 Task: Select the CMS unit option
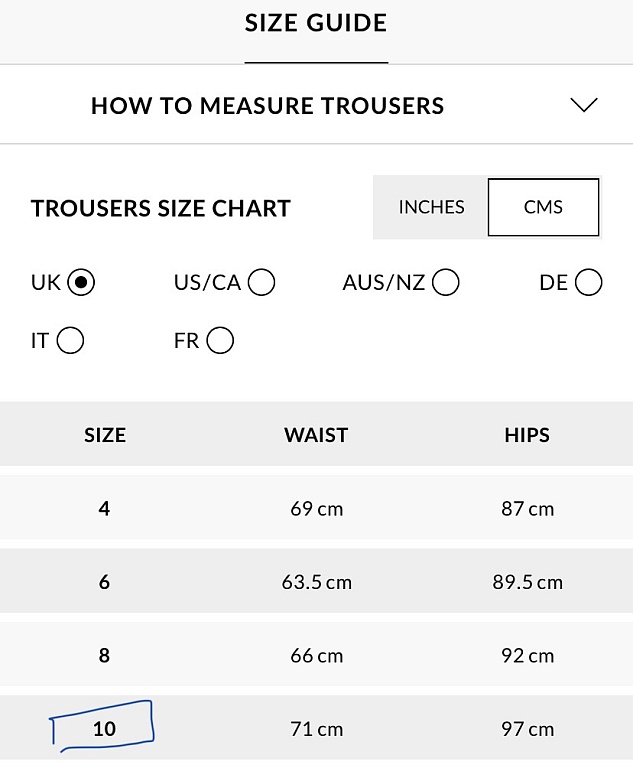click(543, 207)
